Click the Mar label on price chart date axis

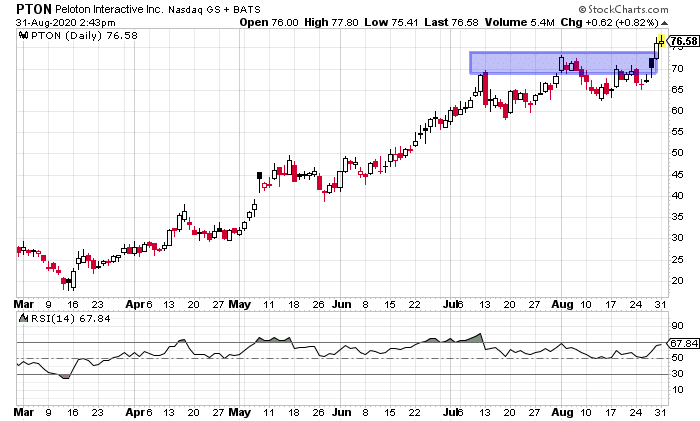pos(24,304)
